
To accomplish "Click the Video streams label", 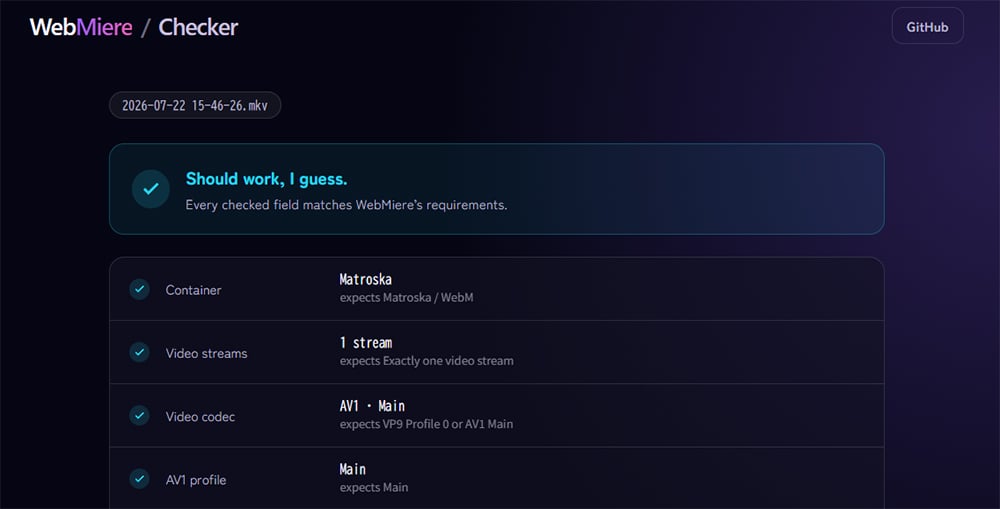I will (207, 353).
